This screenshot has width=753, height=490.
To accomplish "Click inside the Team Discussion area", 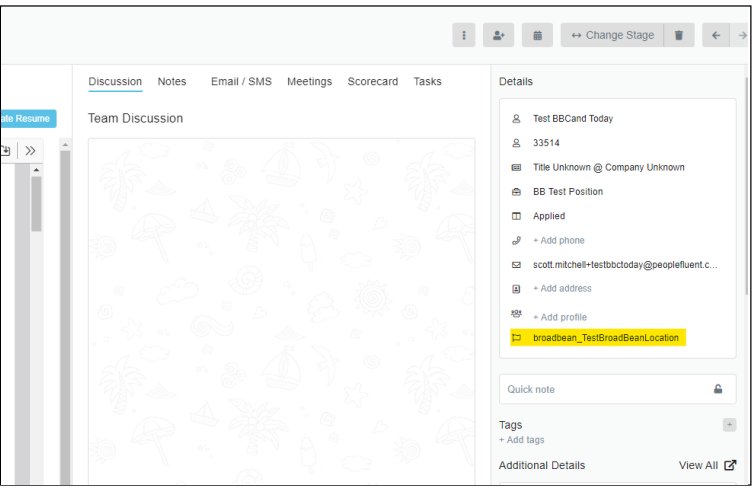I will [x=281, y=311].
